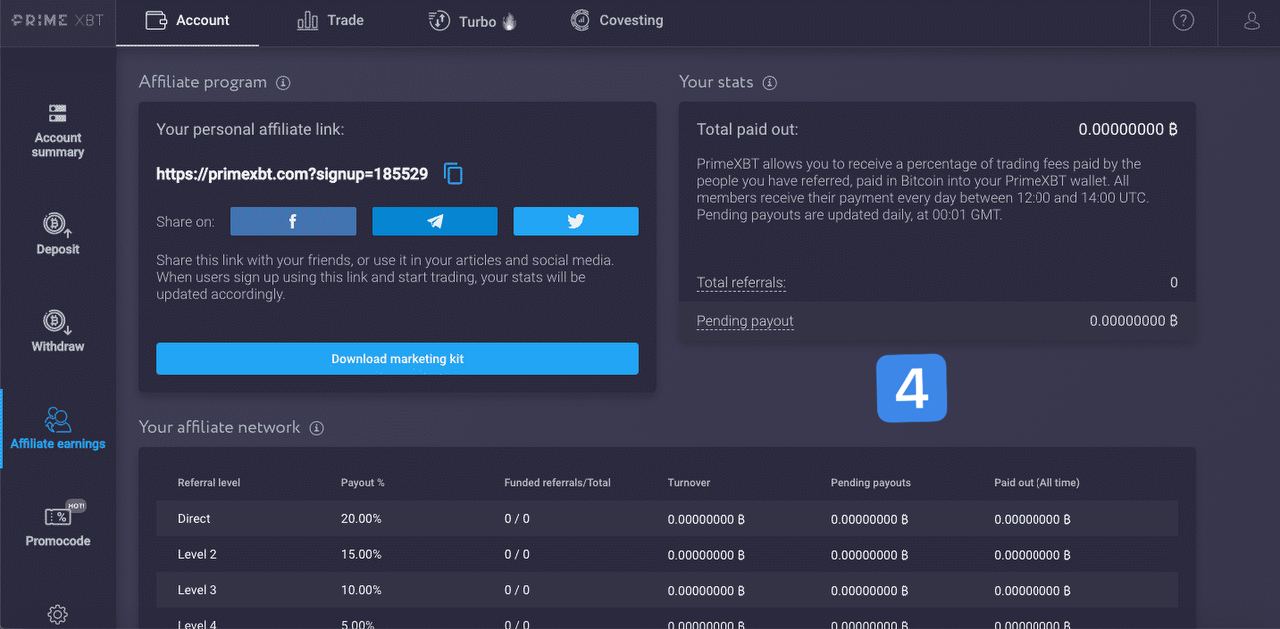Image resolution: width=1280 pixels, height=629 pixels.
Task: Share affiliate link on Telegram
Action: (x=435, y=221)
